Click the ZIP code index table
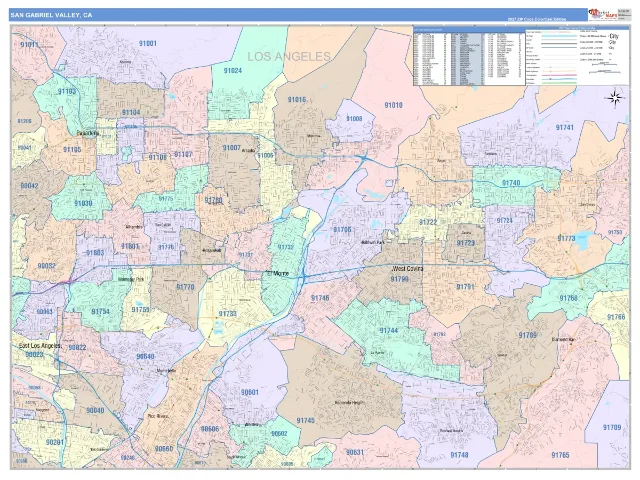 coord(469,57)
